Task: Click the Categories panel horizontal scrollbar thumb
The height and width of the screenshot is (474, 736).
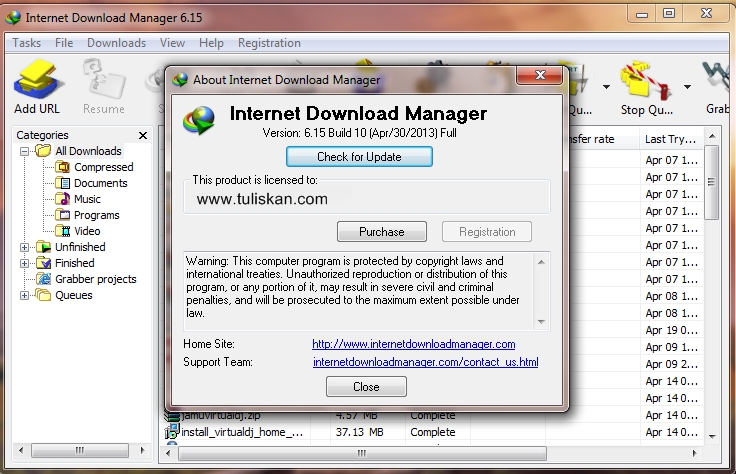Action: [80, 450]
